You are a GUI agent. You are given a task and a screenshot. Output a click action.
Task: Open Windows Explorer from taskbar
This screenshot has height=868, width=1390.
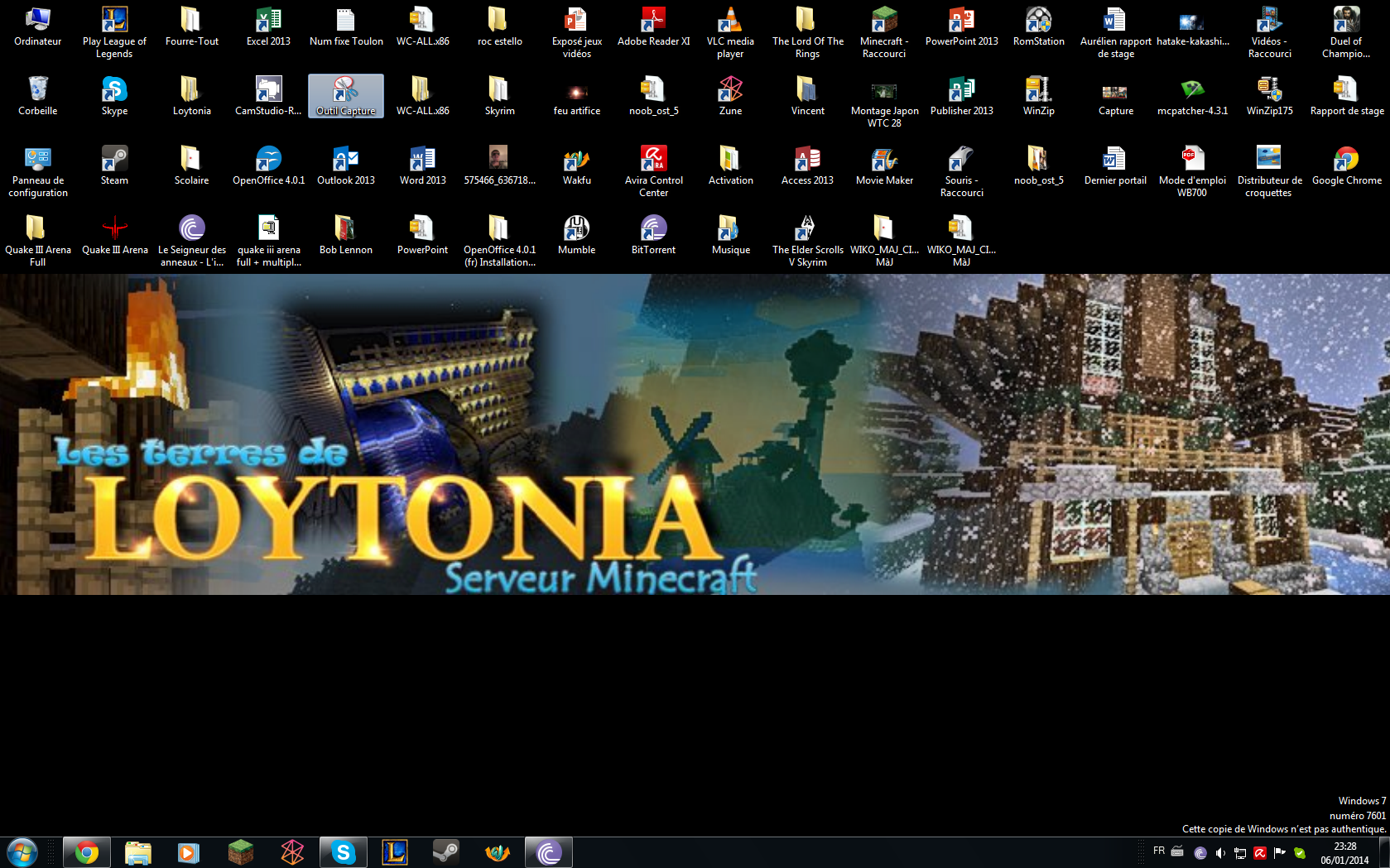(138, 852)
